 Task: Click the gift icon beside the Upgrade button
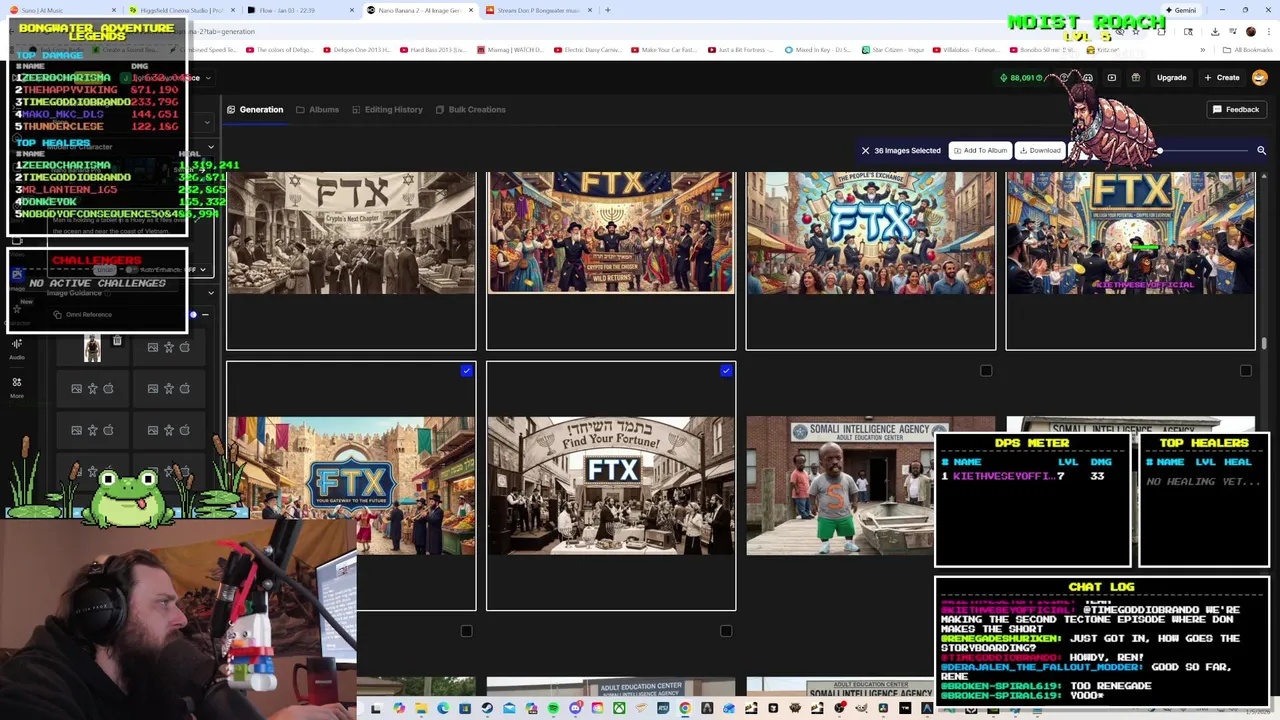(1136, 77)
